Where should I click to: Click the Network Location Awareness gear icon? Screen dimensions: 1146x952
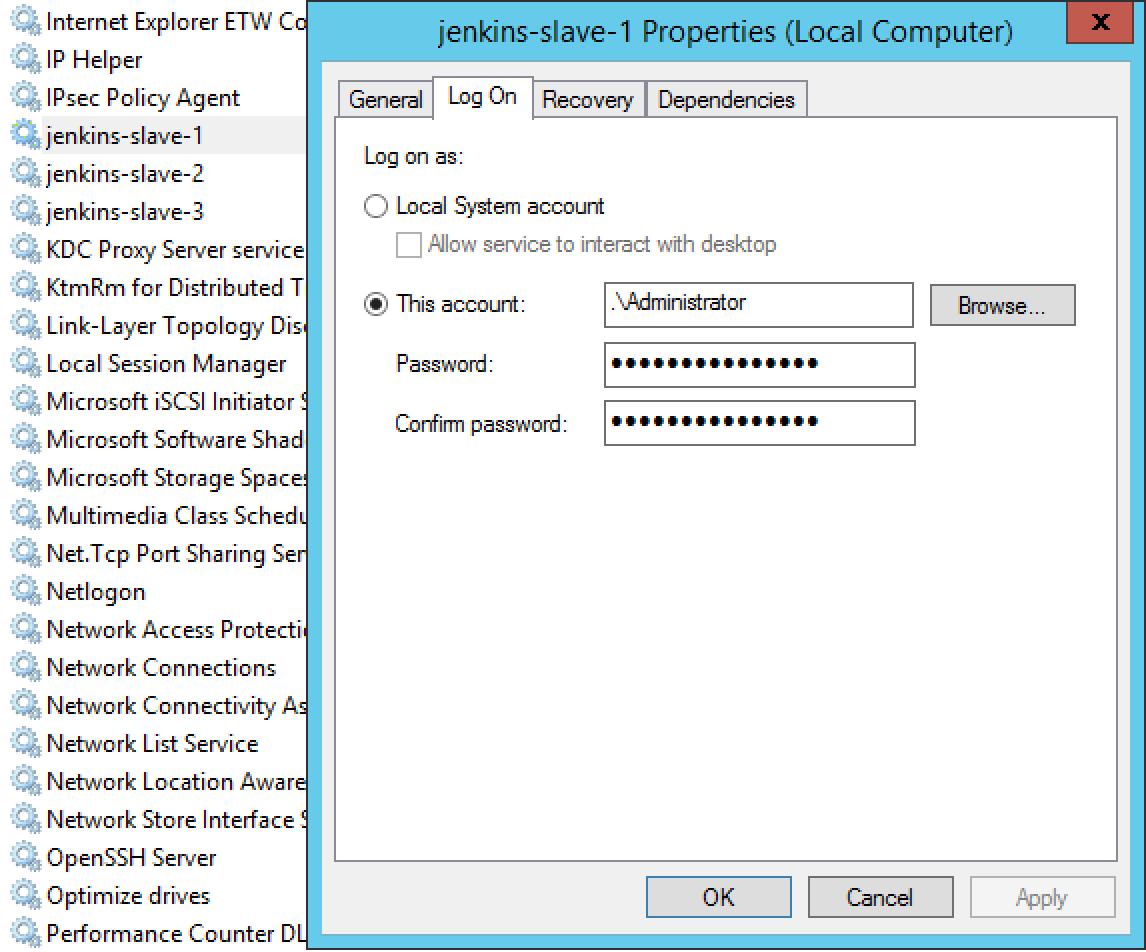pyautogui.click(x=26, y=781)
